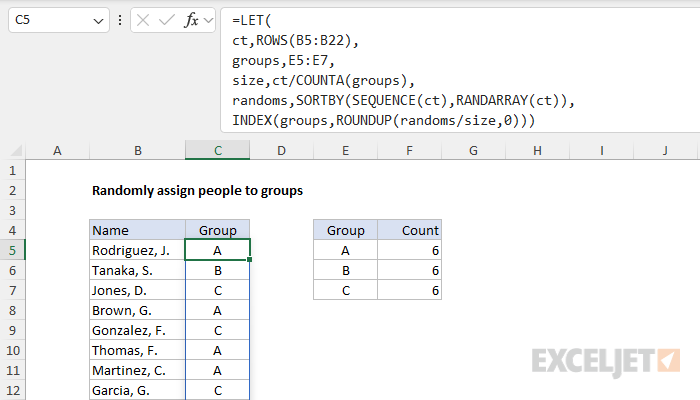Select column F header

pos(409,150)
